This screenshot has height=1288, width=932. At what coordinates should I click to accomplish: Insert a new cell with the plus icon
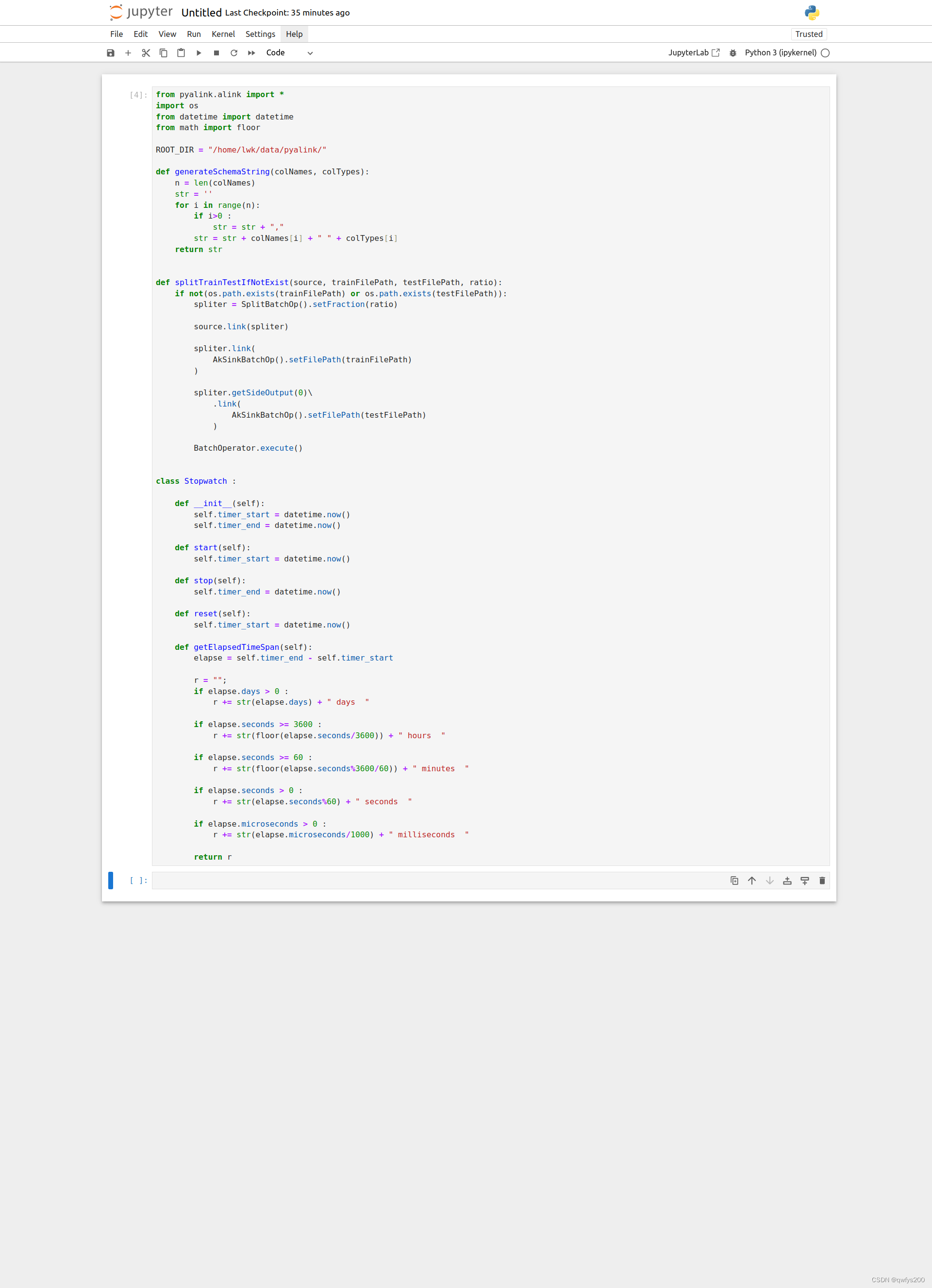128,53
